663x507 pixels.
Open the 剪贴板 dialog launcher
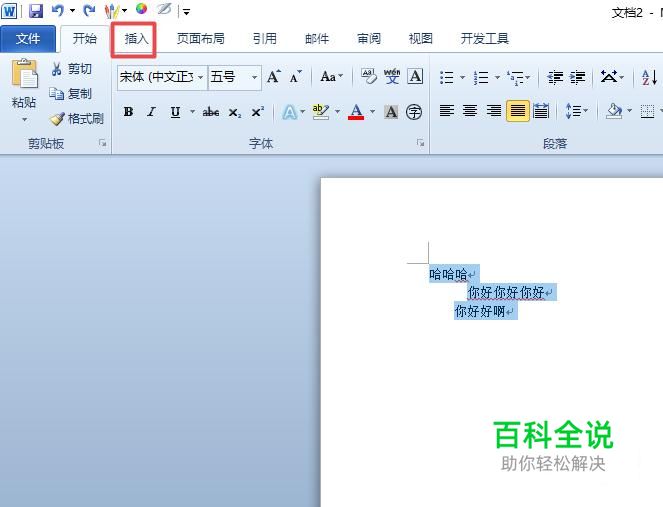click(102, 143)
